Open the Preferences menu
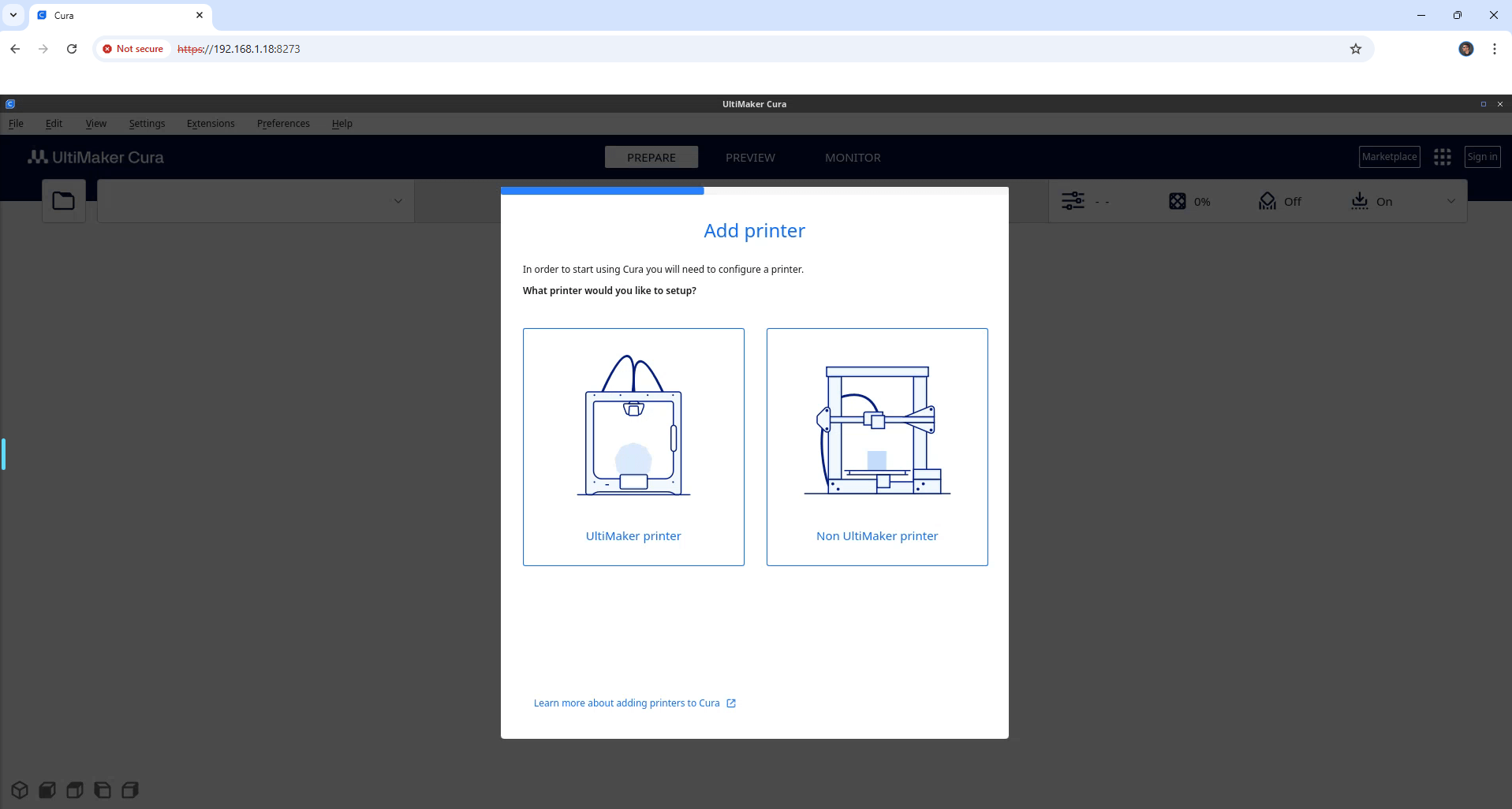 [283, 124]
